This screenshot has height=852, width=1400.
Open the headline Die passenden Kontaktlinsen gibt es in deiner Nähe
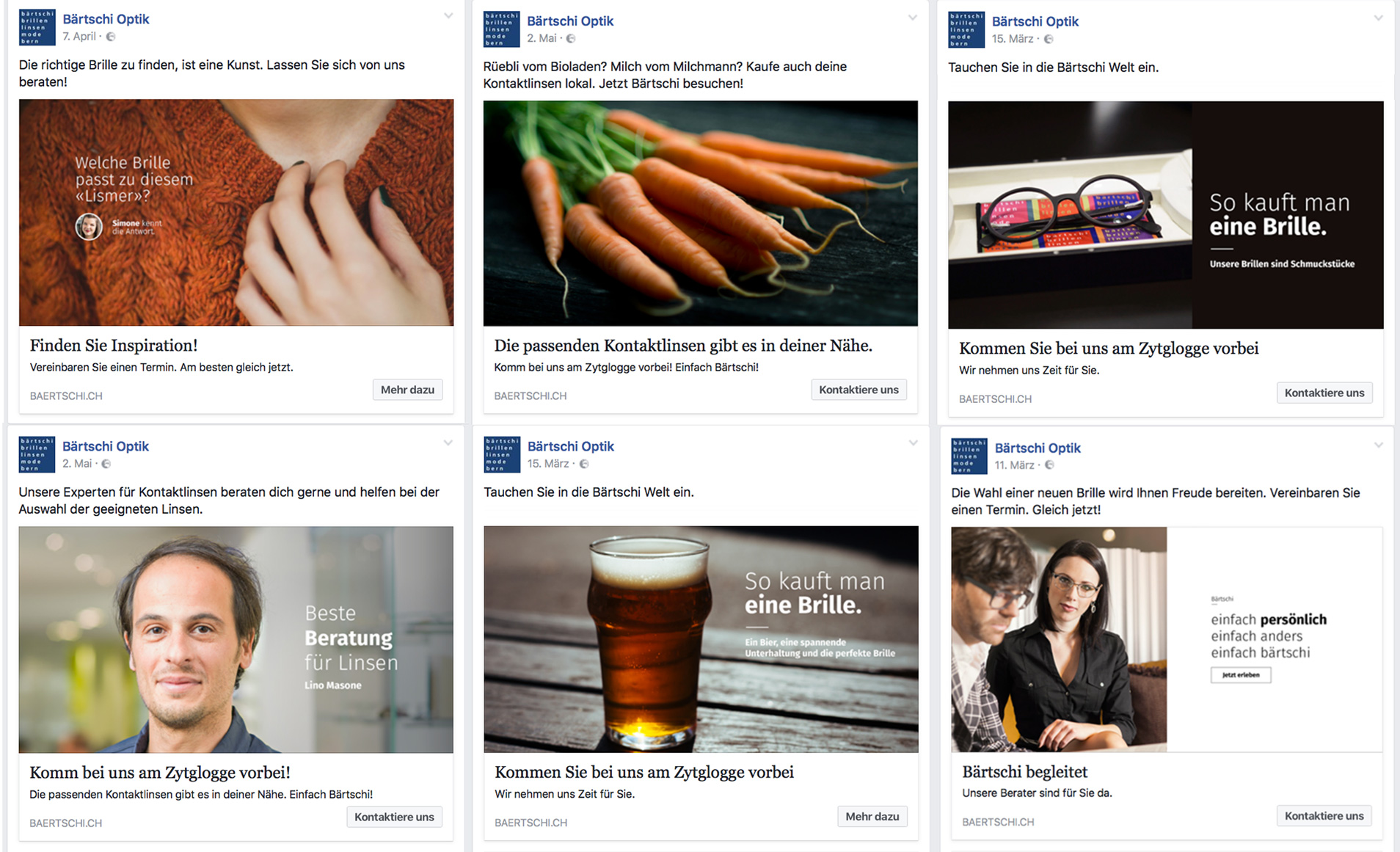click(x=683, y=346)
